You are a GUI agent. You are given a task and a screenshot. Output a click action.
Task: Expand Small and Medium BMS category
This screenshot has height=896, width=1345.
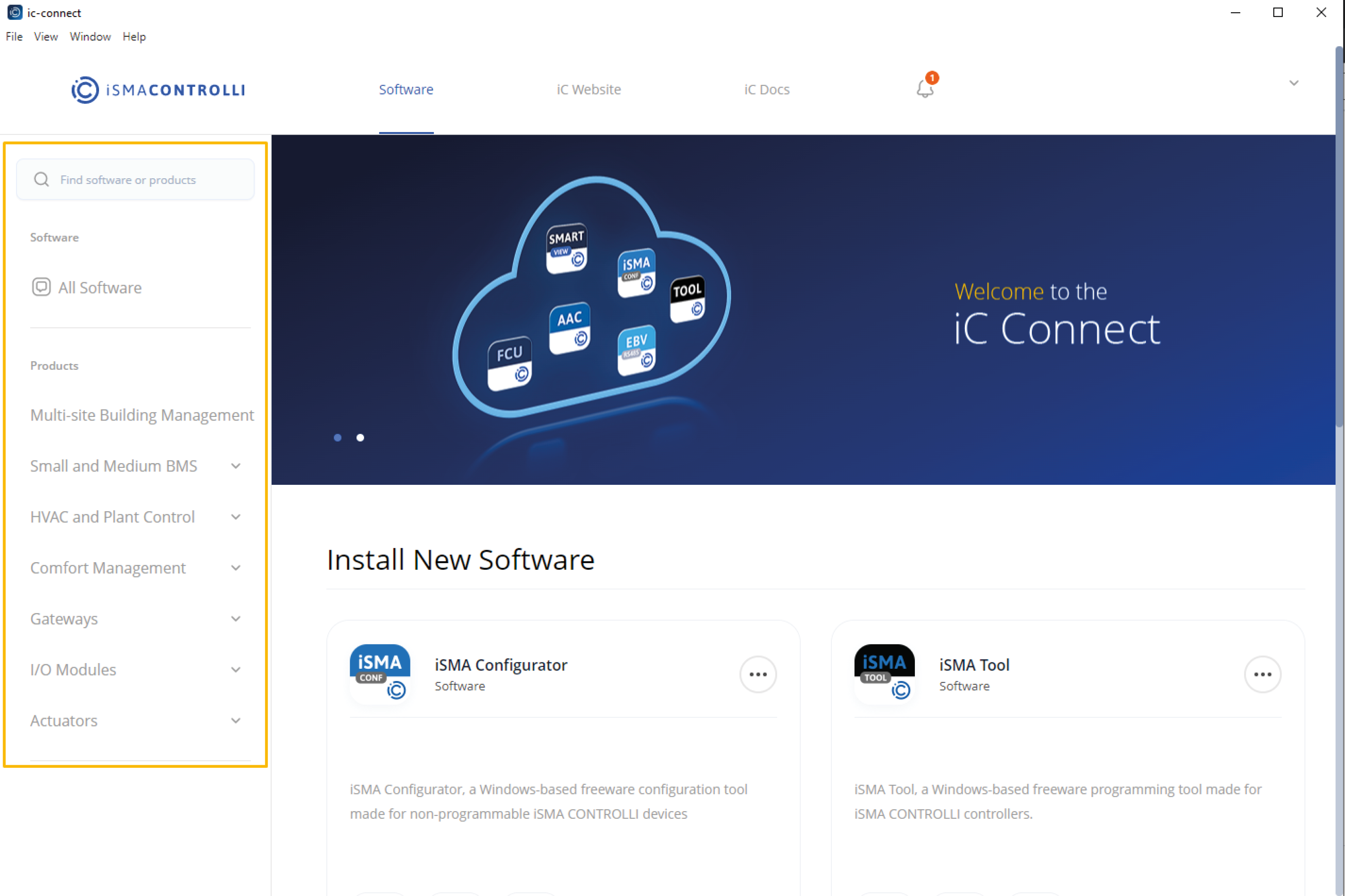236,466
